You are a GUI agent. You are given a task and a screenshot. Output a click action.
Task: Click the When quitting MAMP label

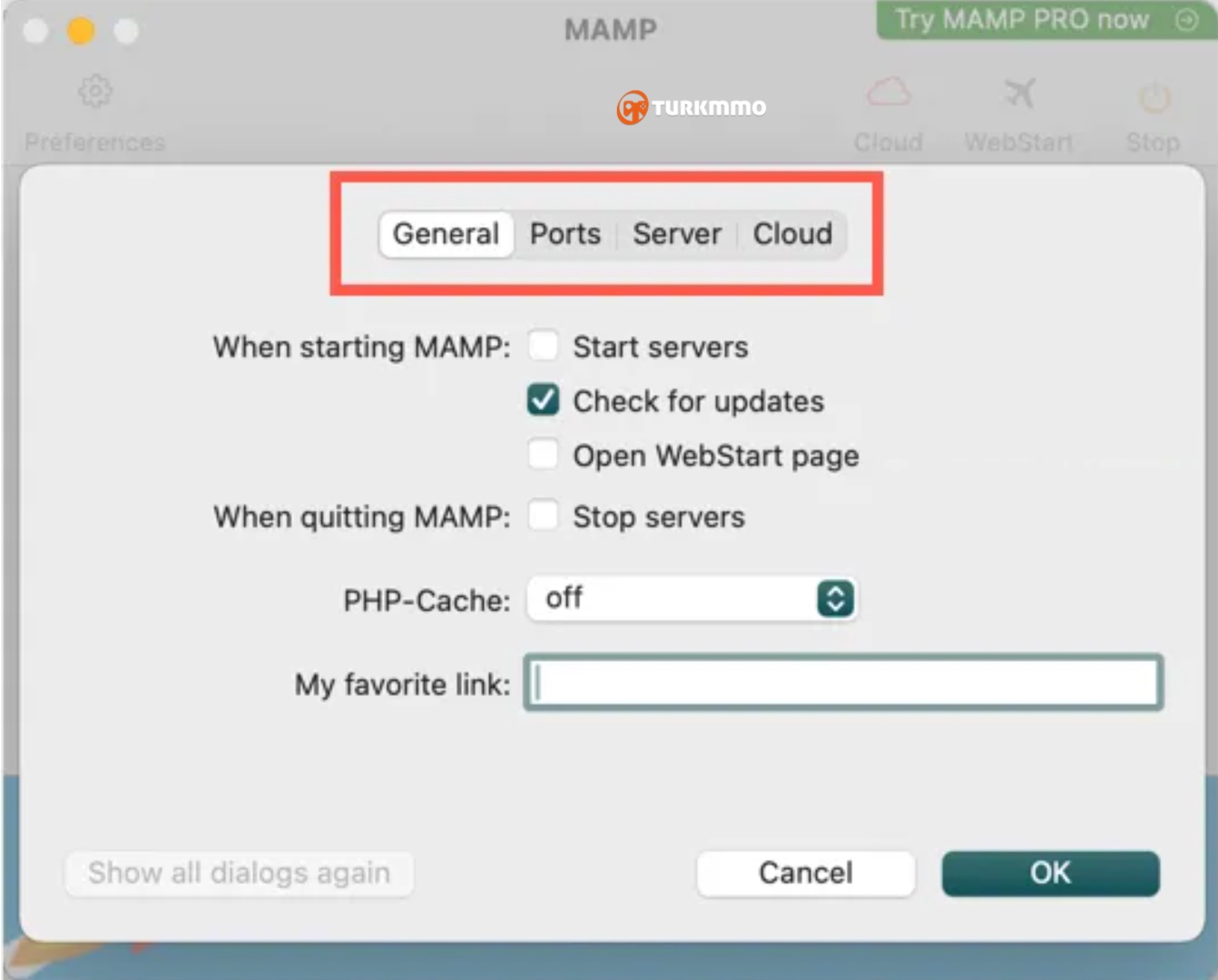click(362, 517)
